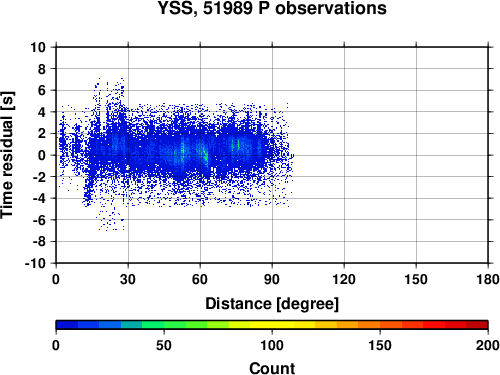Click the colorbar tick label 150
This screenshot has width=500, height=375.
pos(380,345)
